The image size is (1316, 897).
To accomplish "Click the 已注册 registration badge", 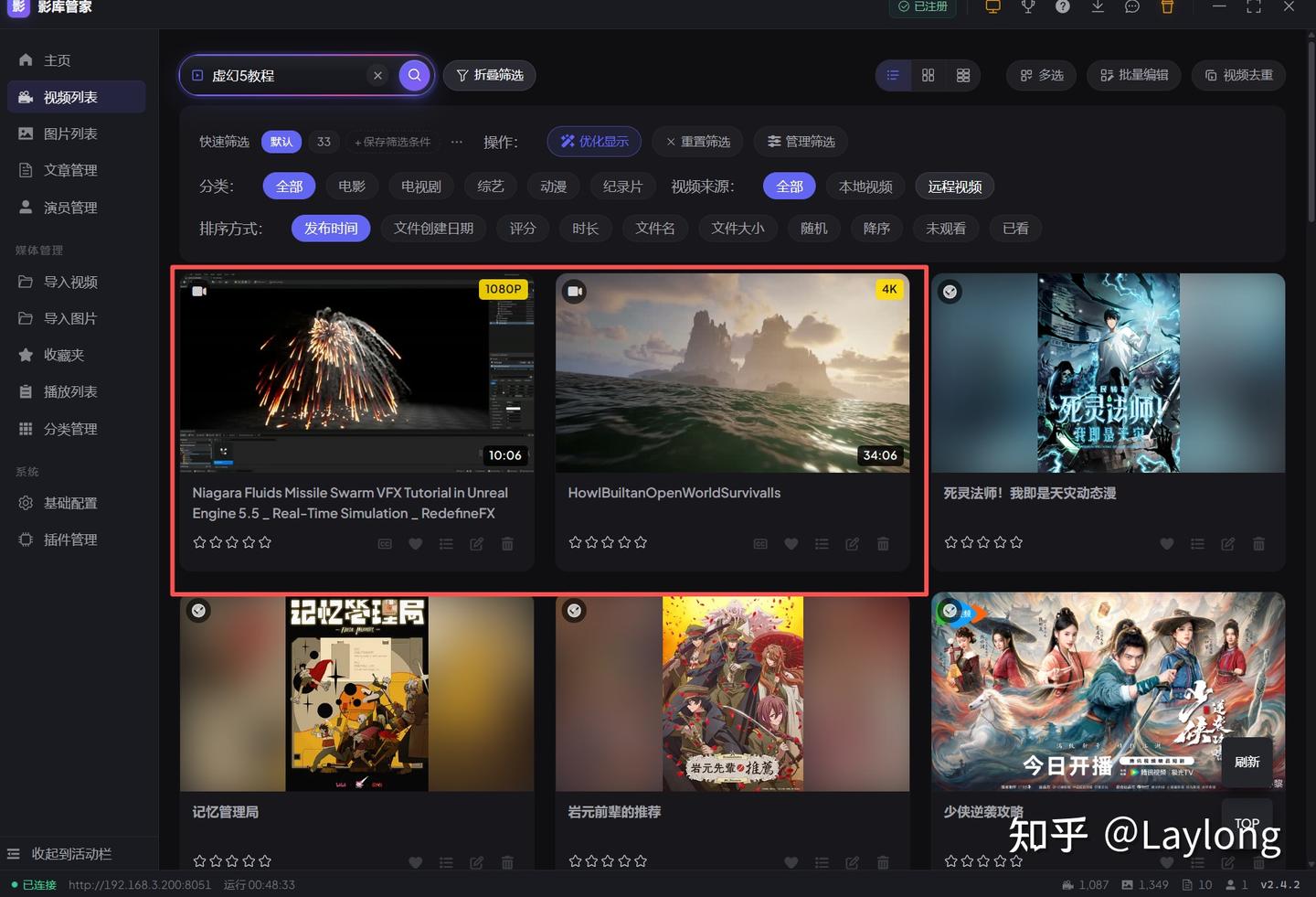I will (923, 6).
